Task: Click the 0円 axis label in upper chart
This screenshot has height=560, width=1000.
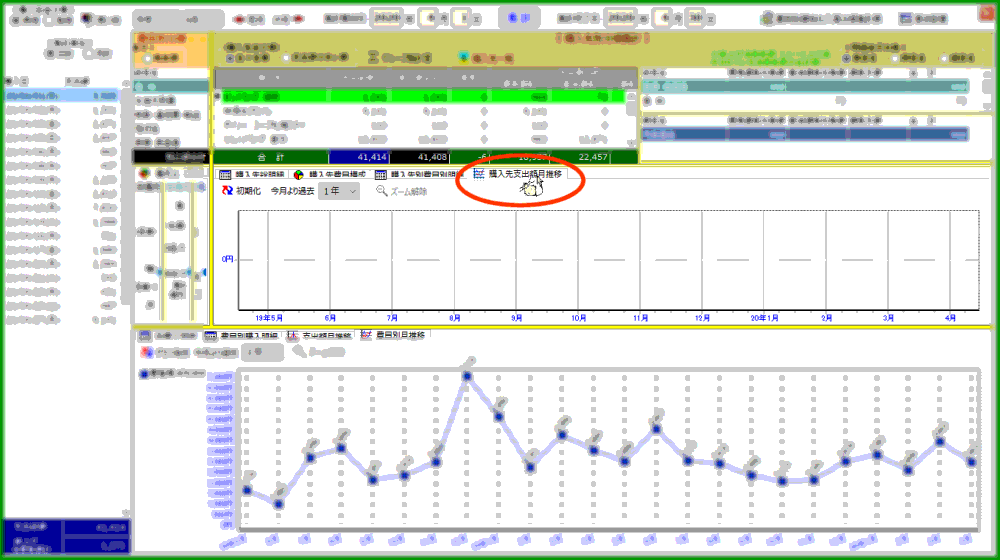Action: pos(228,259)
